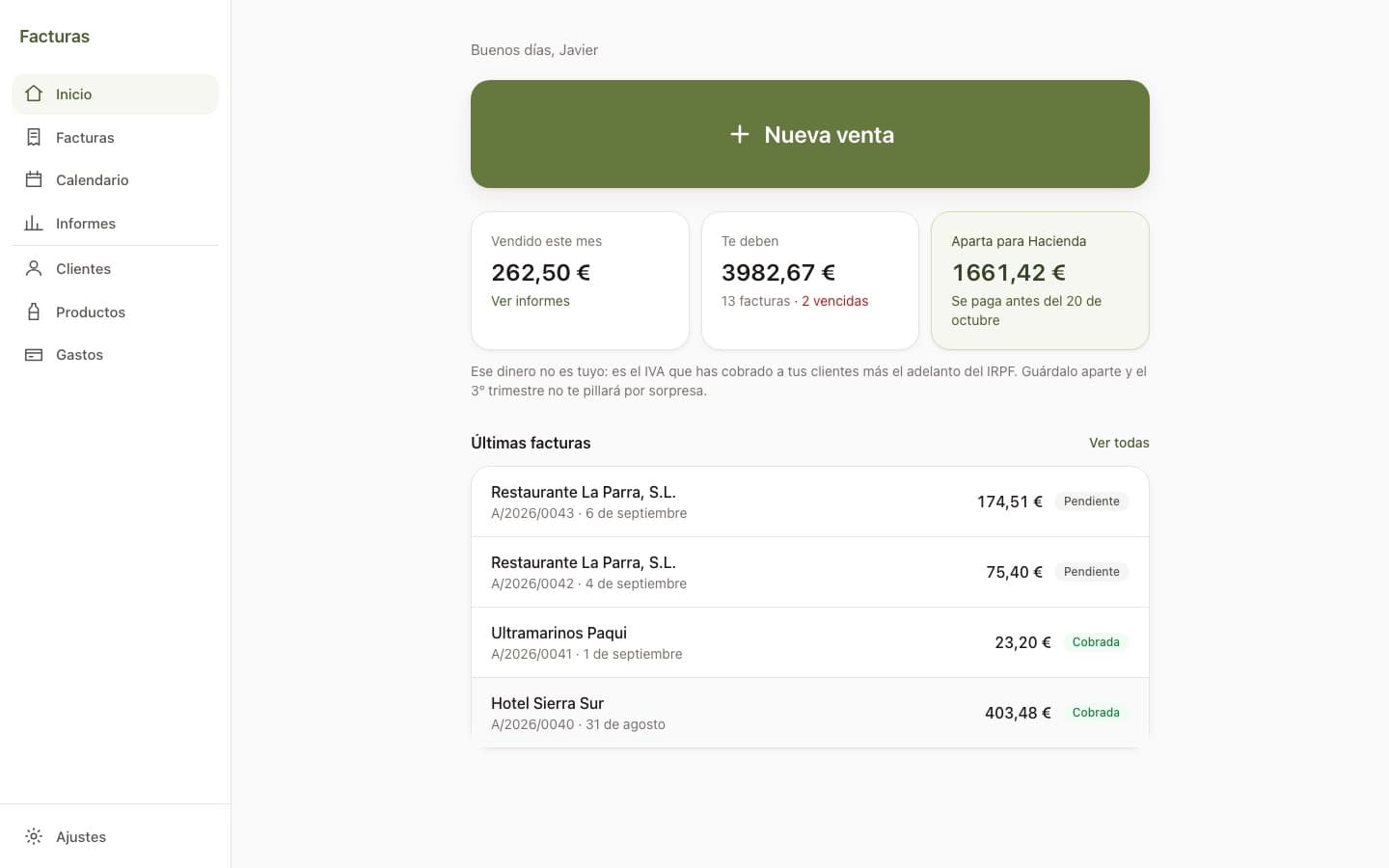Click the Facturas receipt icon in sidebar
This screenshot has height=868, width=1389.
click(x=34, y=137)
